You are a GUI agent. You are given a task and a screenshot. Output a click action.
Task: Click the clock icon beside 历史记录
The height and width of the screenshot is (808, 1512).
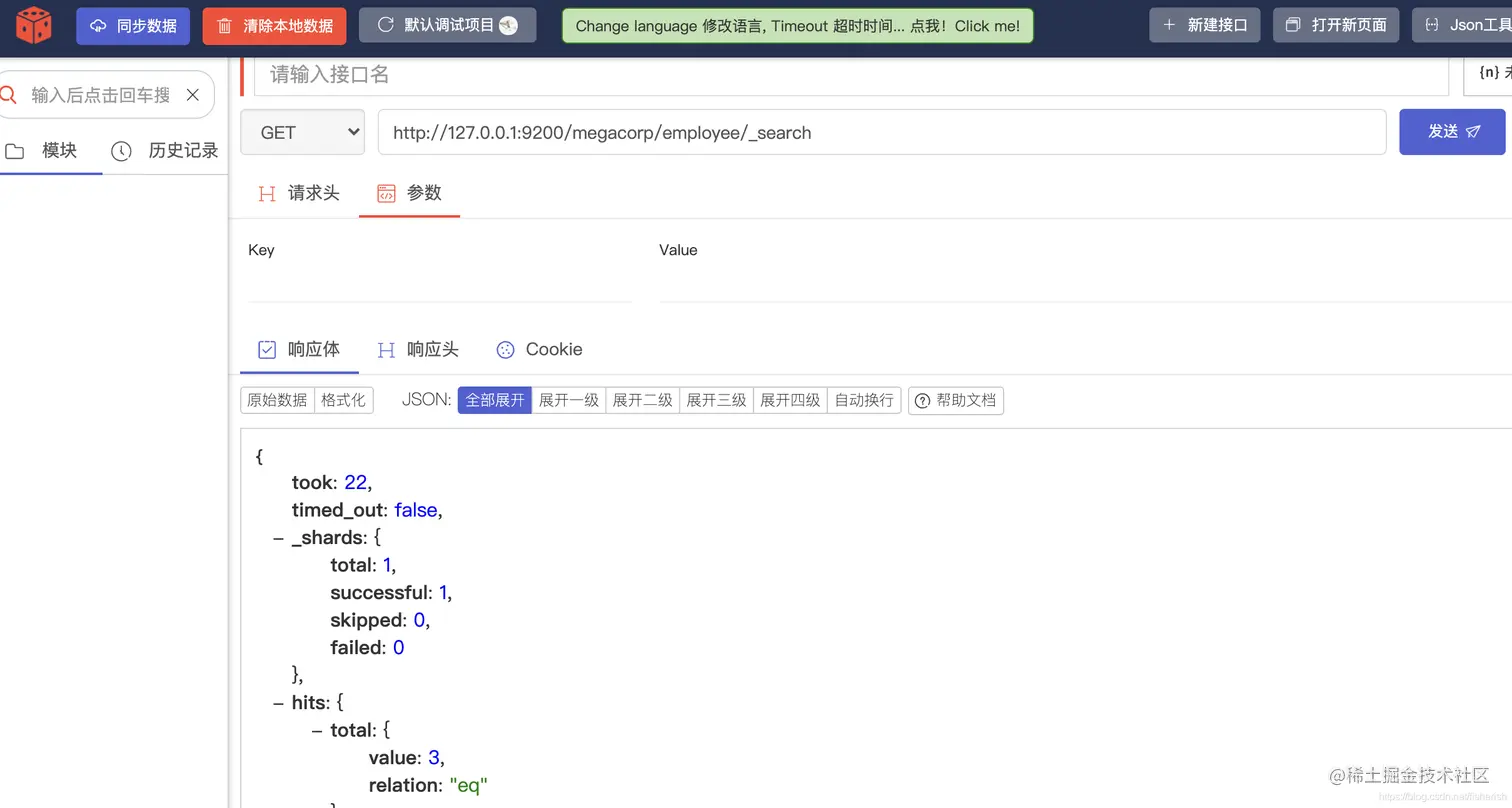pyautogui.click(x=121, y=151)
